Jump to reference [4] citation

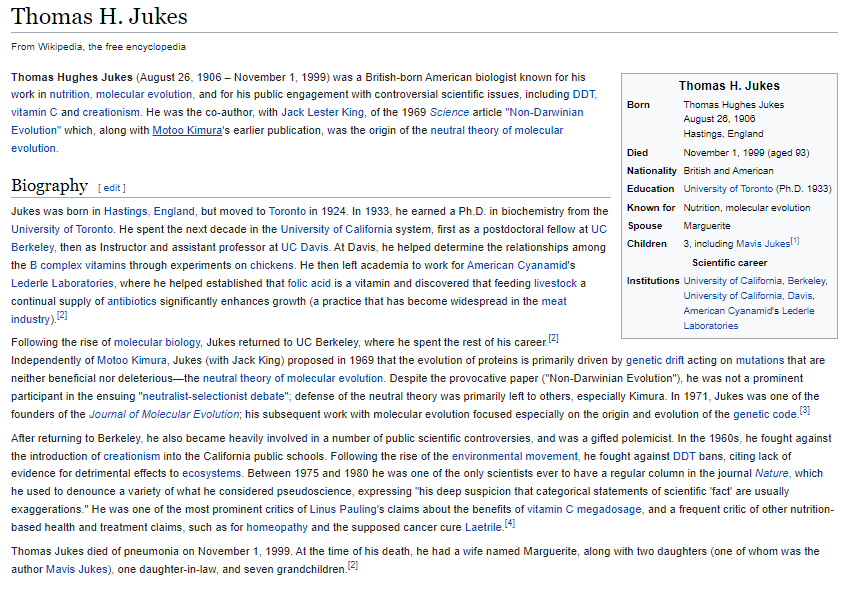(x=510, y=524)
